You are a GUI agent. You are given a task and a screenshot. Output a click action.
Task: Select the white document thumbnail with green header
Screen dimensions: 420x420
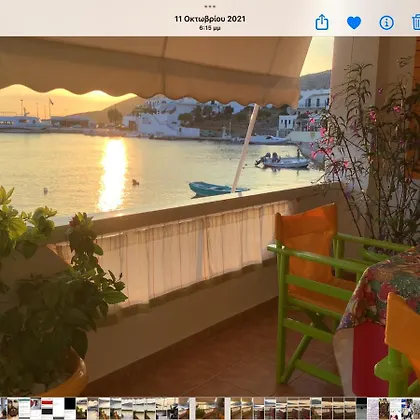point(24,408)
